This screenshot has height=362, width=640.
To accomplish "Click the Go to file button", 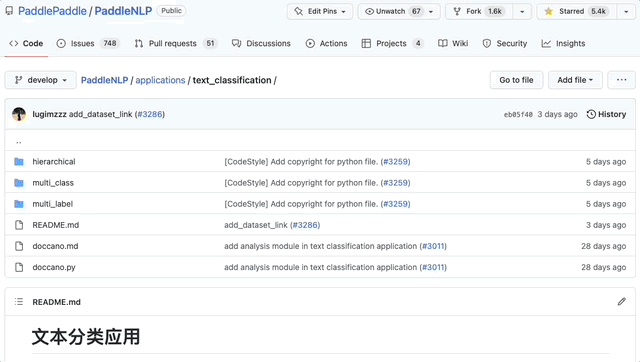I will point(516,80).
